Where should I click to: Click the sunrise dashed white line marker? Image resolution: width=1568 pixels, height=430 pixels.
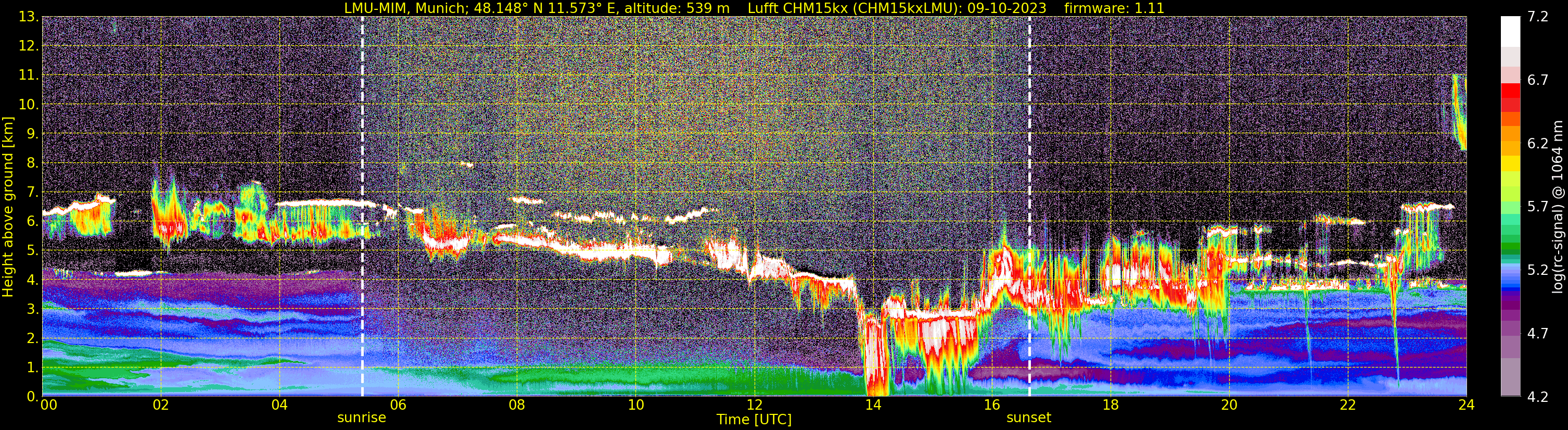click(x=362, y=207)
